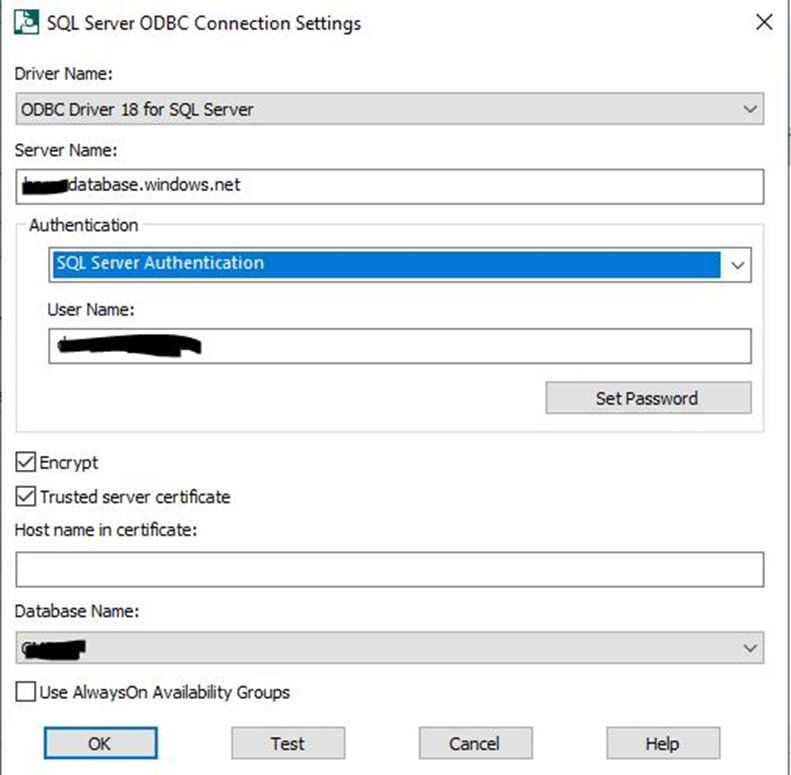
Task: Expand the Database Name dropdown arrow
Action: pos(750,648)
